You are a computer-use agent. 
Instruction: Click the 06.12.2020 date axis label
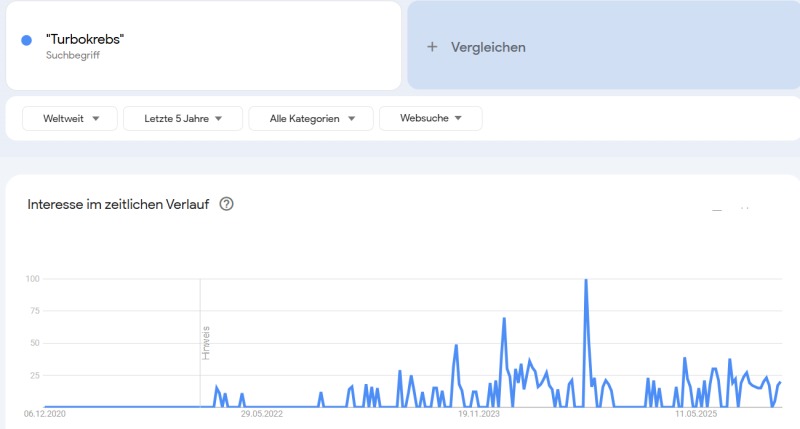[45, 413]
